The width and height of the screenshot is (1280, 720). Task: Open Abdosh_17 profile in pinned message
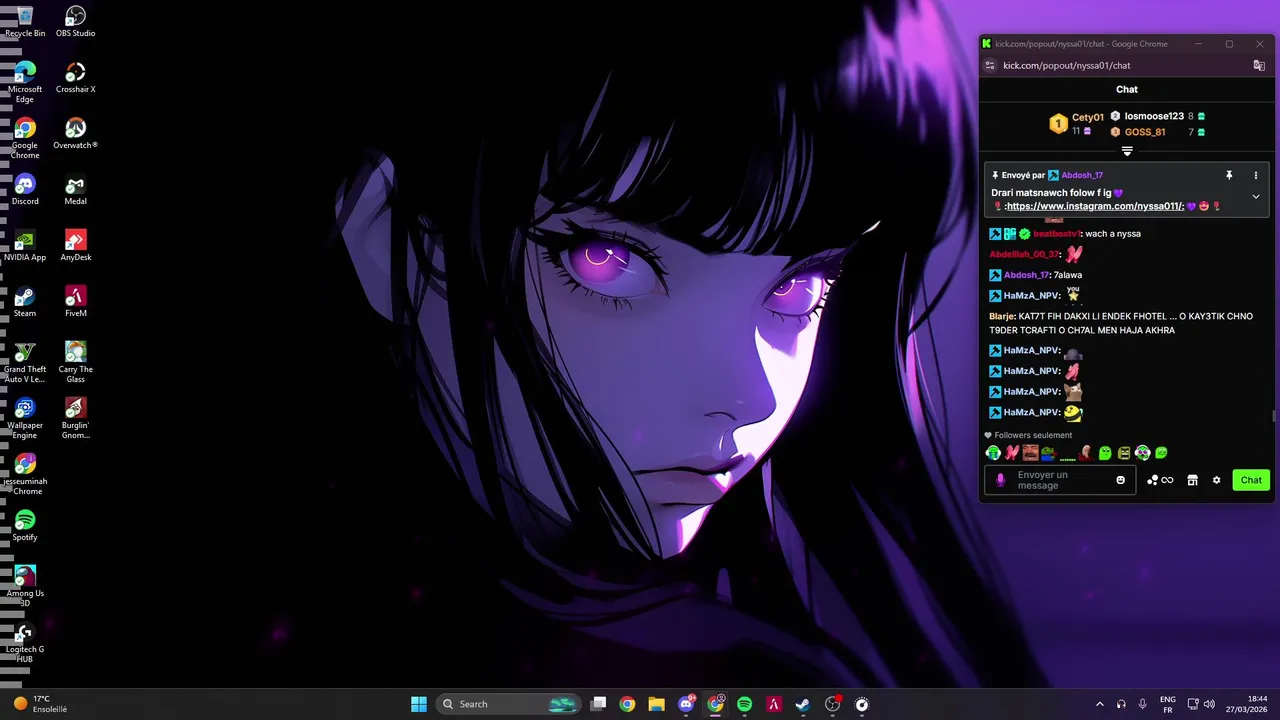click(x=1082, y=175)
